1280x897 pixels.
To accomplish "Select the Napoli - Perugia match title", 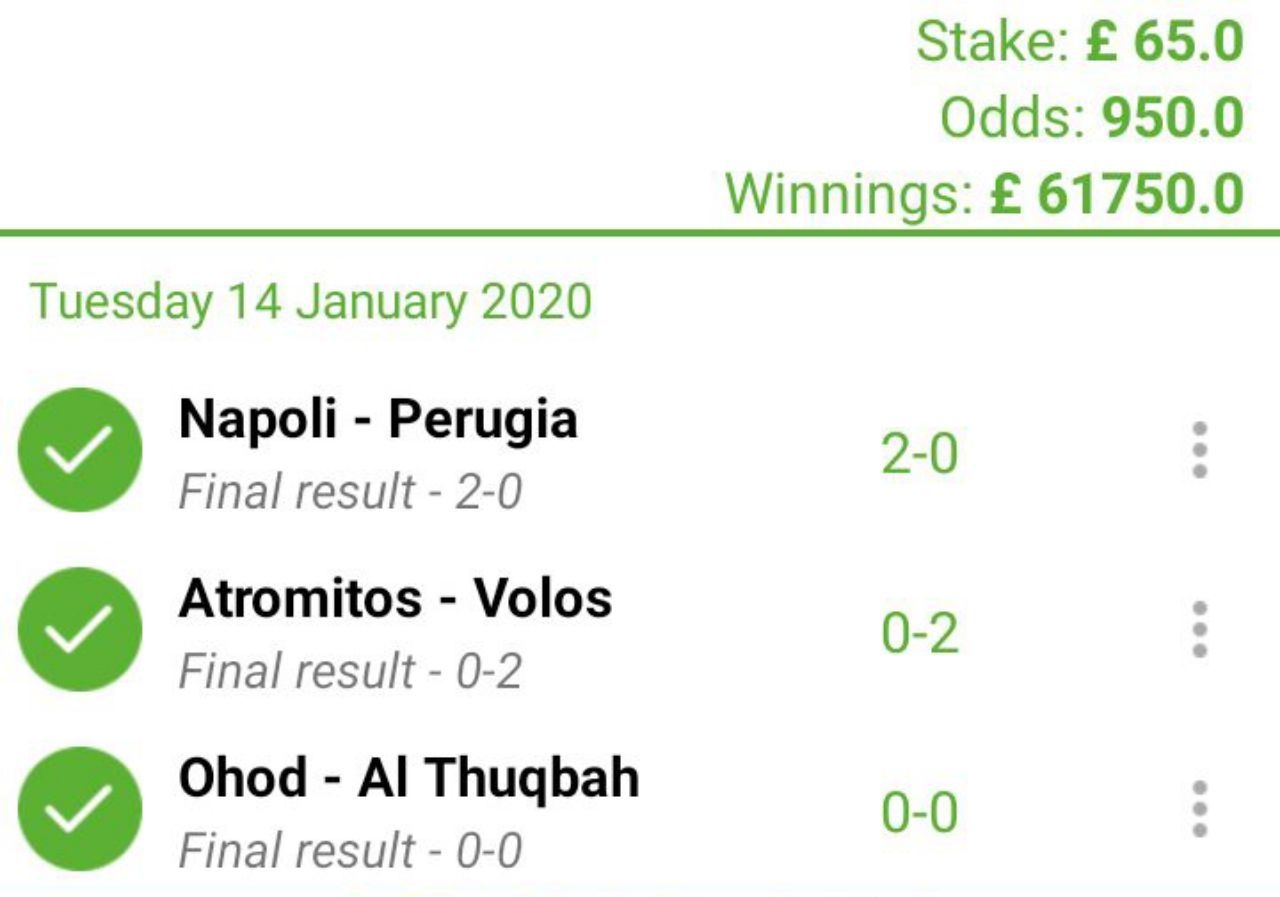I will [x=378, y=419].
